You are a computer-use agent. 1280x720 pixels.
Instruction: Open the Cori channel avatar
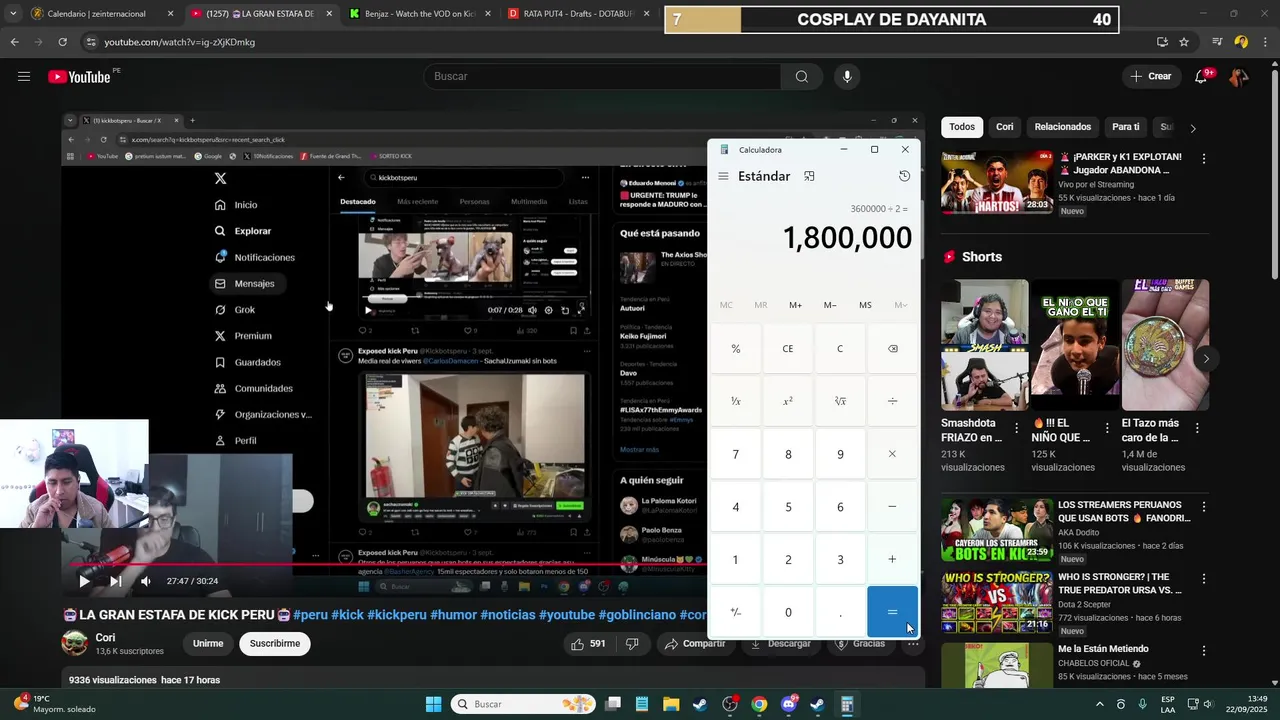pos(75,643)
